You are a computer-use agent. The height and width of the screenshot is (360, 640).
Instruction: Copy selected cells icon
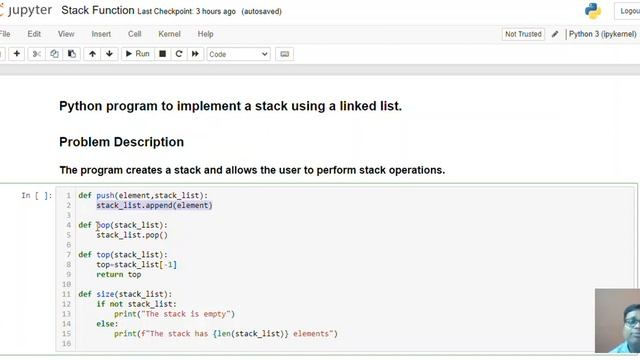point(54,54)
